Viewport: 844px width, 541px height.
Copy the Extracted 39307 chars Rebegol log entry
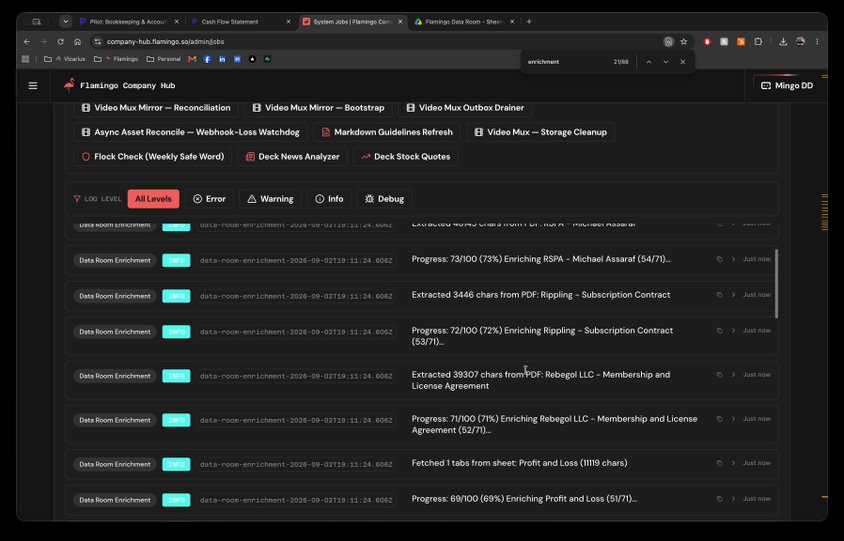tap(719, 375)
